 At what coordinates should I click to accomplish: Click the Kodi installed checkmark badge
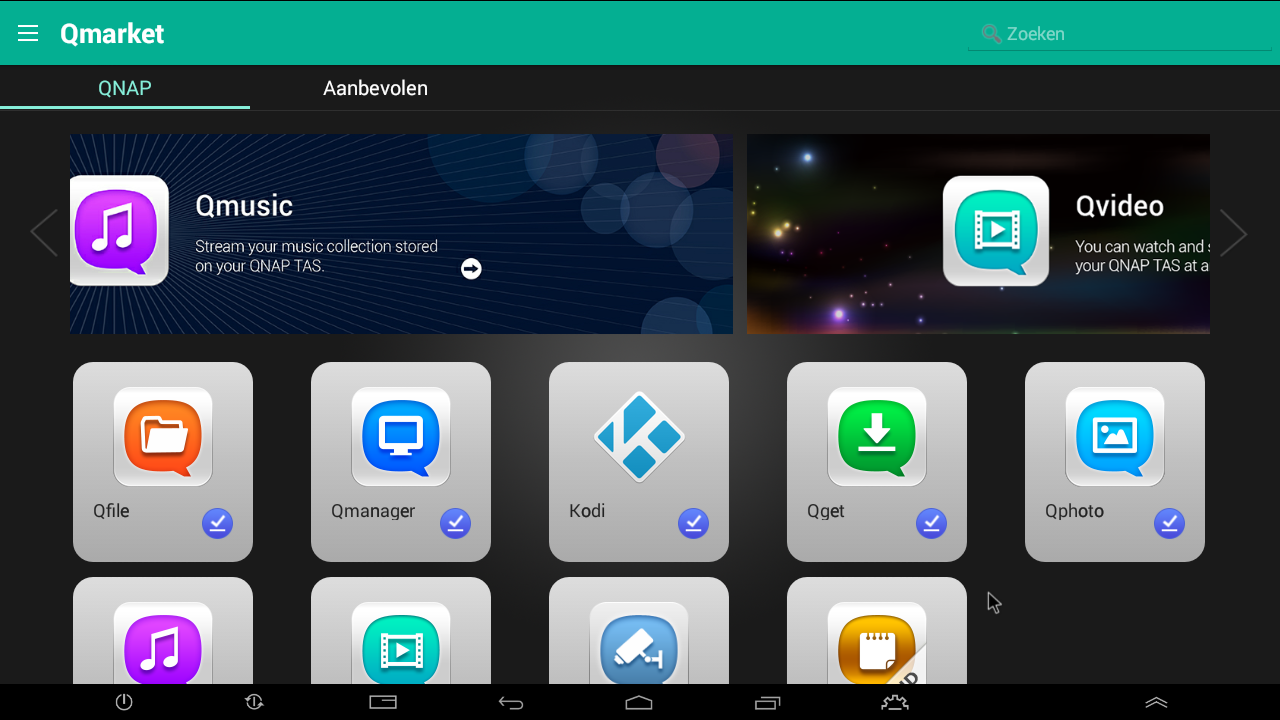coord(693,523)
